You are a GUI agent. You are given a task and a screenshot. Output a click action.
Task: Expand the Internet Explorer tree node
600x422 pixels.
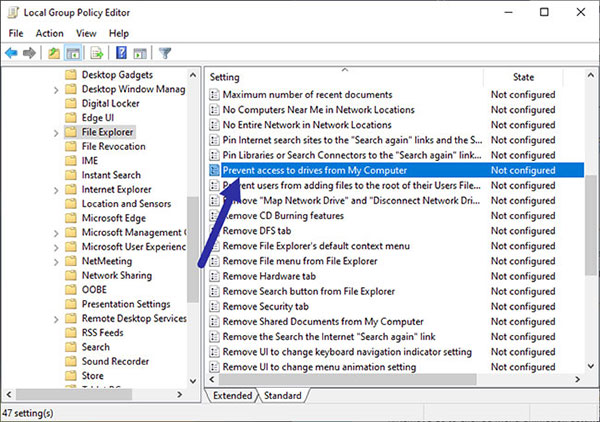[56, 191]
